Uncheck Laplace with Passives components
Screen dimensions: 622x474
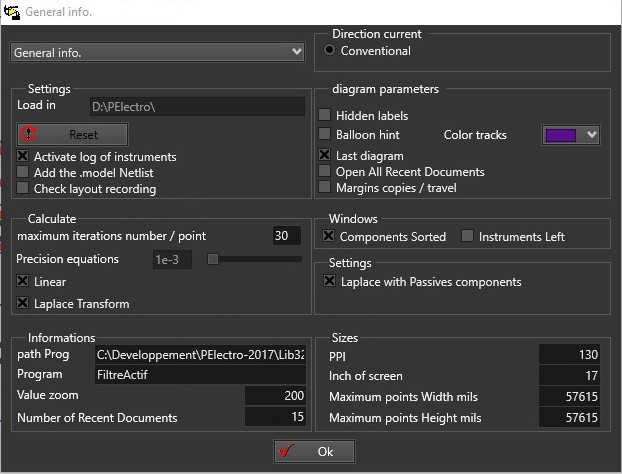click(329, 281)
